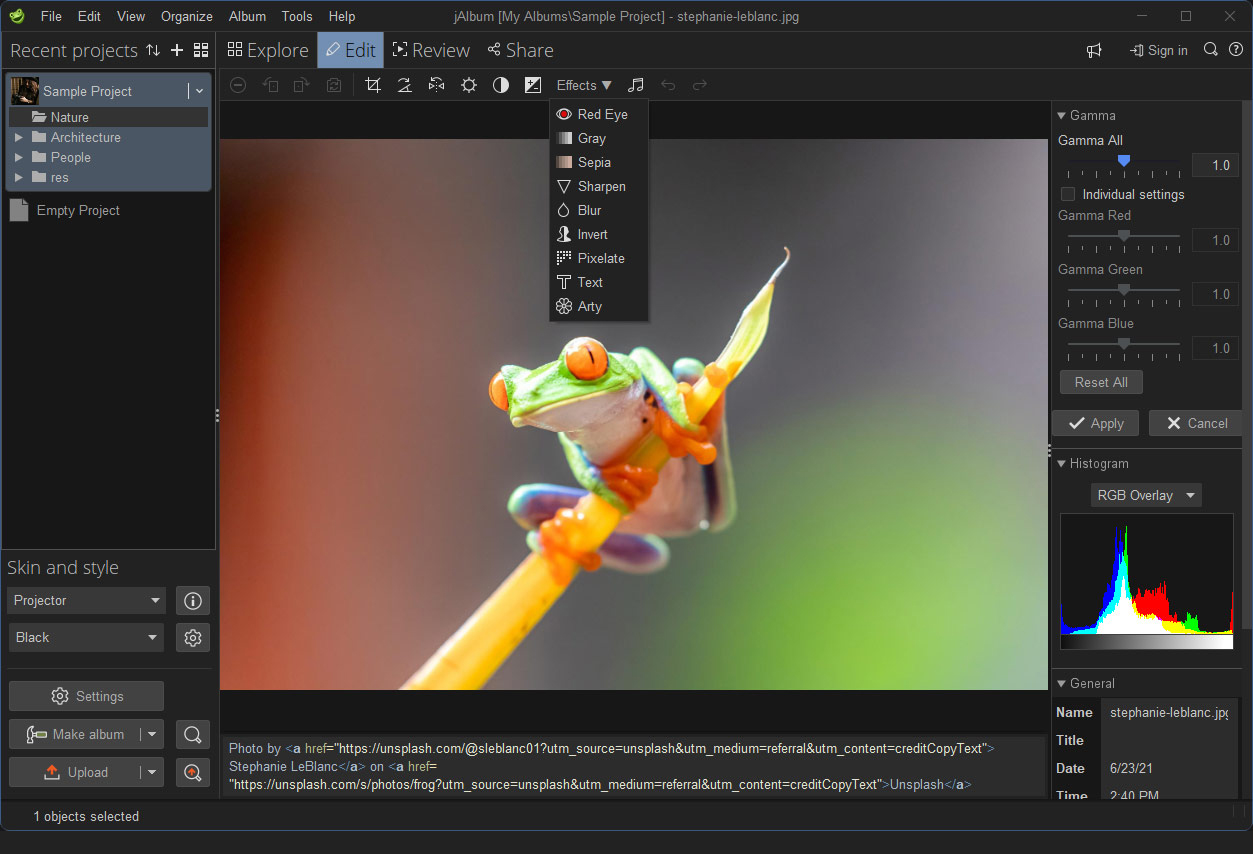Click the Gamma All value field

[x=1216, y=165]
